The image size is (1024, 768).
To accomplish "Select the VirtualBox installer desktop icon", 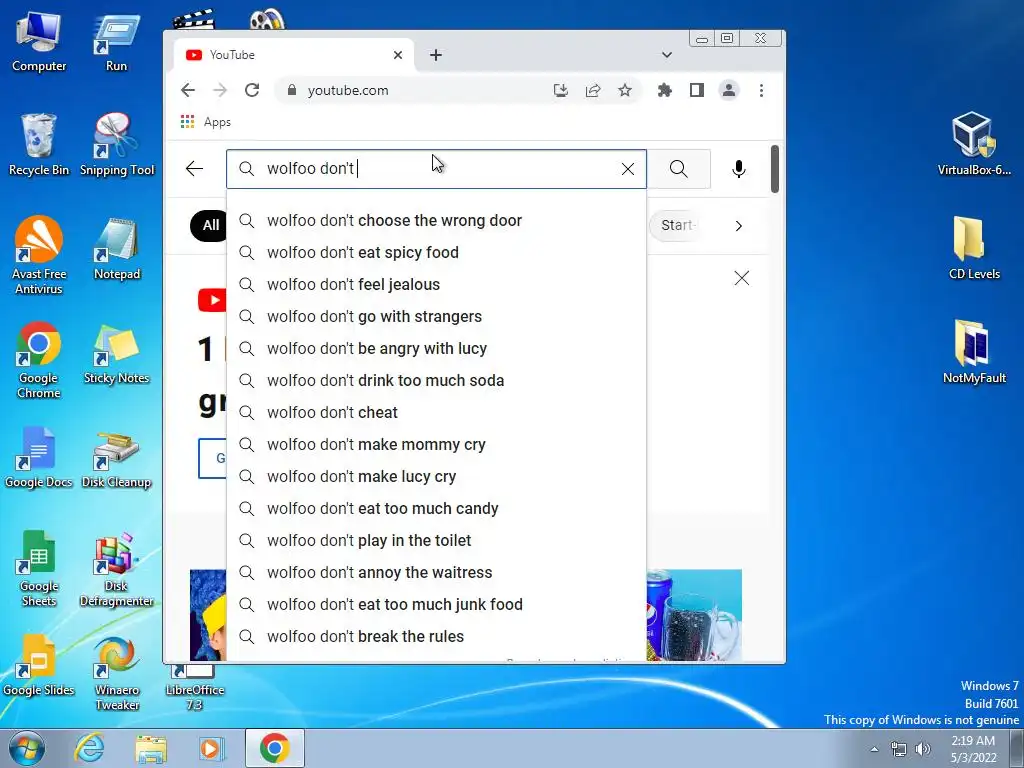I will tap(974, 144).
